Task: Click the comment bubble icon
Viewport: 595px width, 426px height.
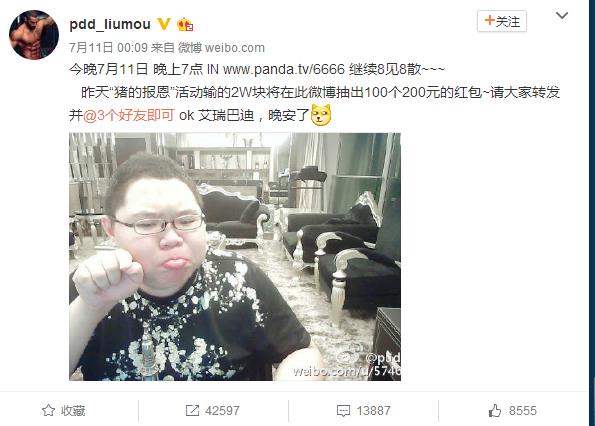Action: pos(343,411)
